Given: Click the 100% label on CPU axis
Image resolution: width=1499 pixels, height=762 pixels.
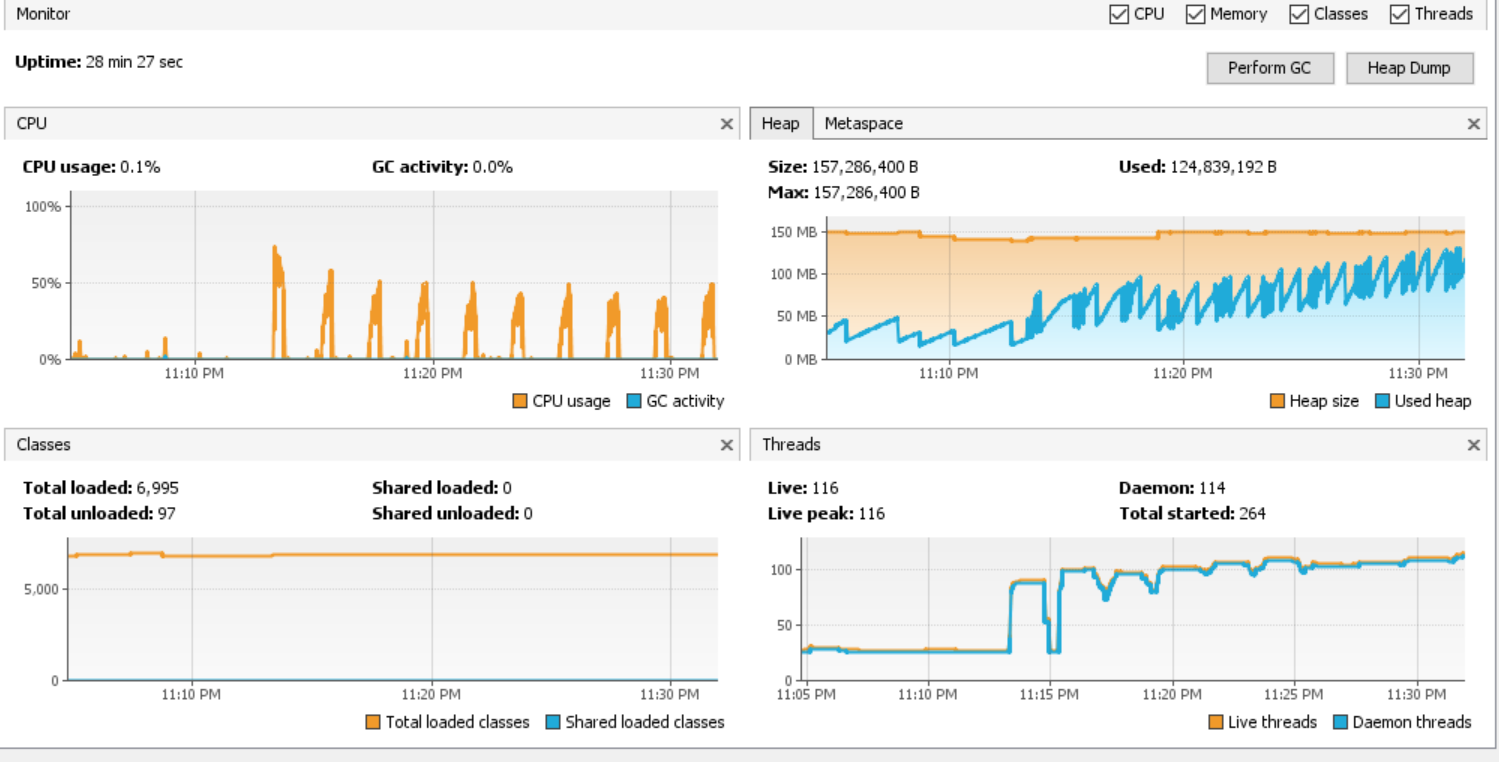Looking at the screenshot, I should click(42, 207).
